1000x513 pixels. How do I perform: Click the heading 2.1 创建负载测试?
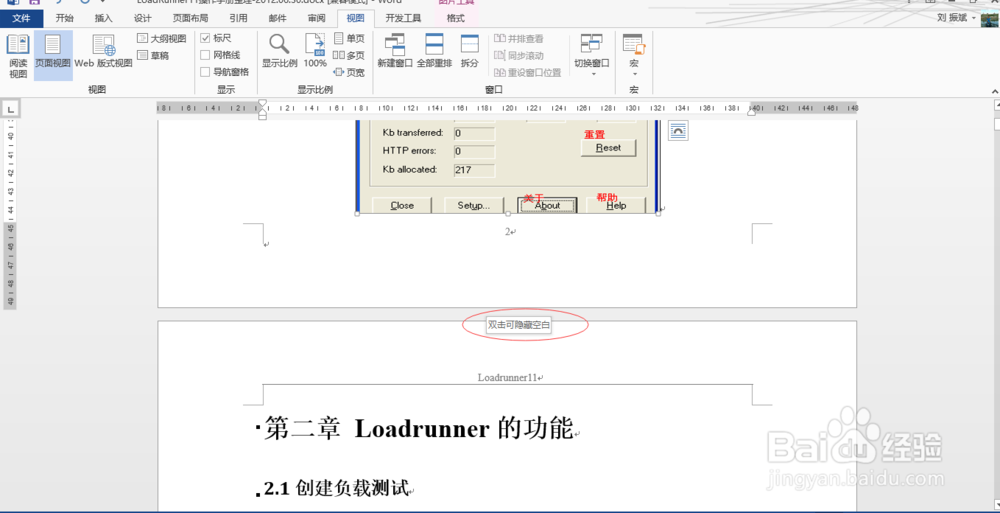336,489
